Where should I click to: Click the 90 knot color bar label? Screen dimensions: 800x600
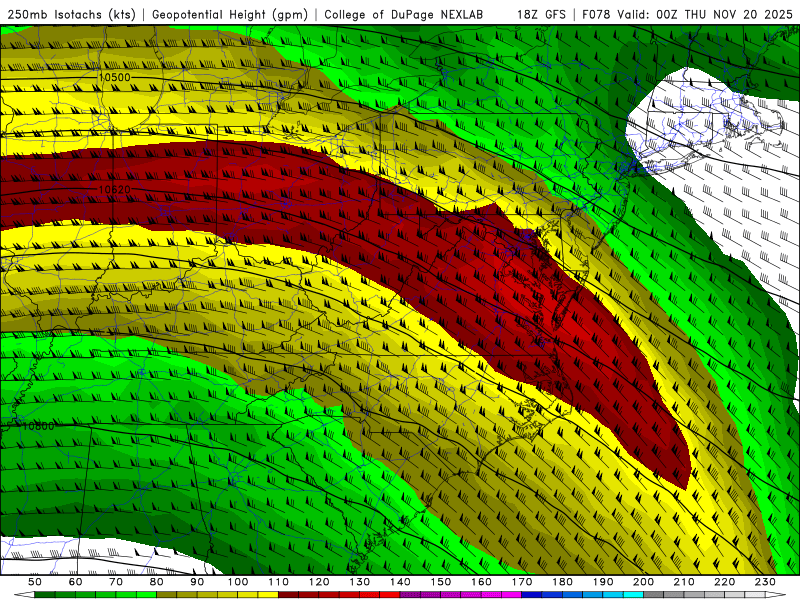click(197, 582)
